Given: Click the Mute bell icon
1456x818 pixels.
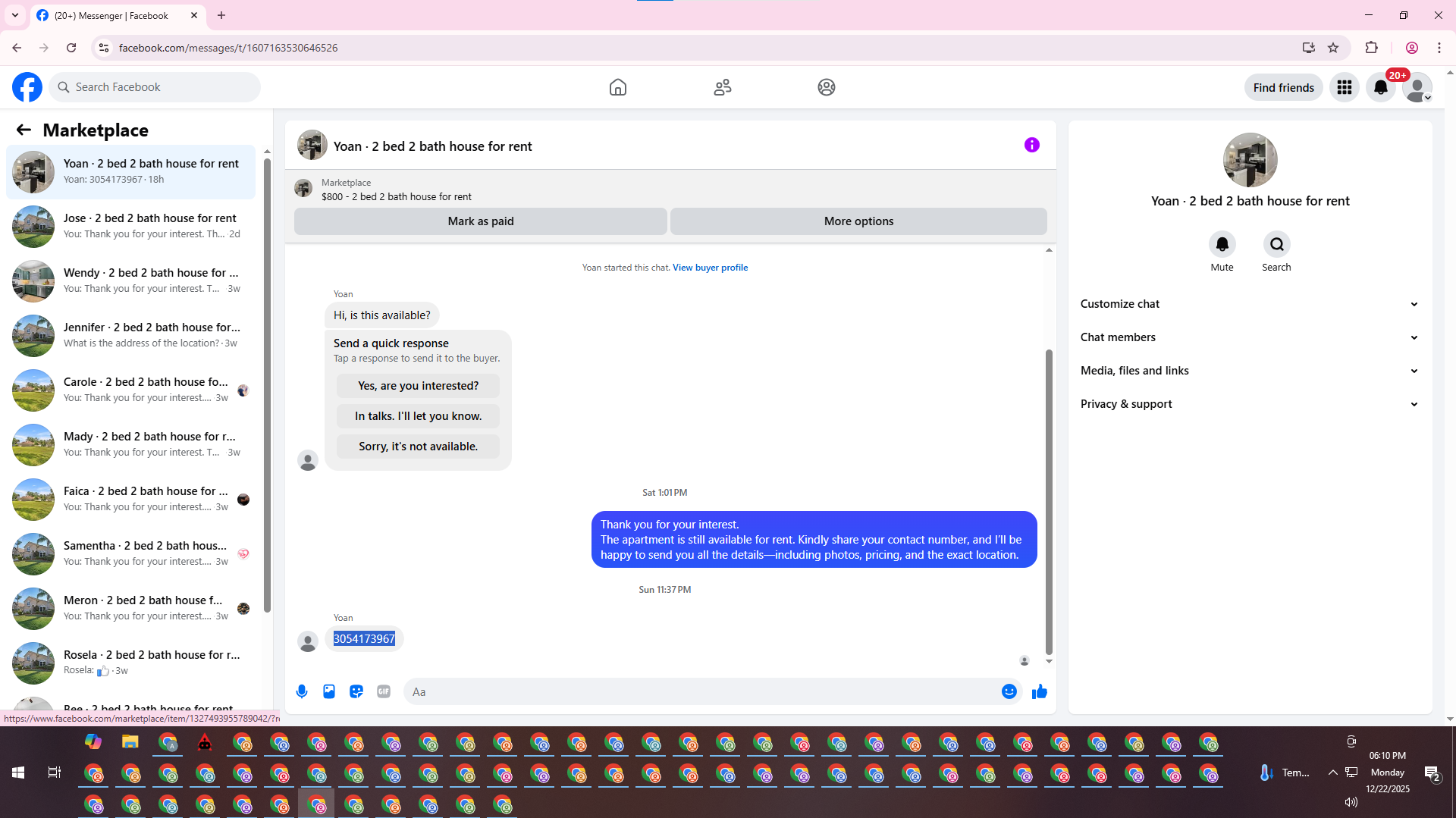Looking at the screenshot, I should [x=1222, y=244].
